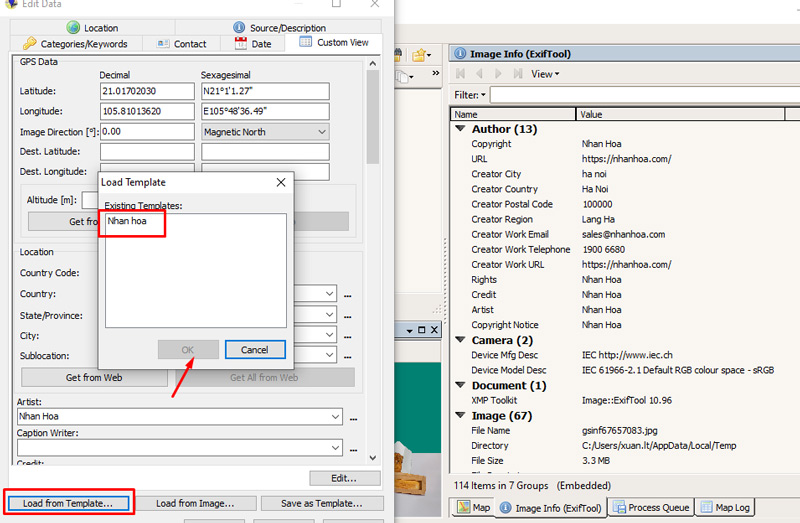The width and height of the screenshot is (800, 523).
Task: Click the Source/Description info icon
Action: point(239,28)
